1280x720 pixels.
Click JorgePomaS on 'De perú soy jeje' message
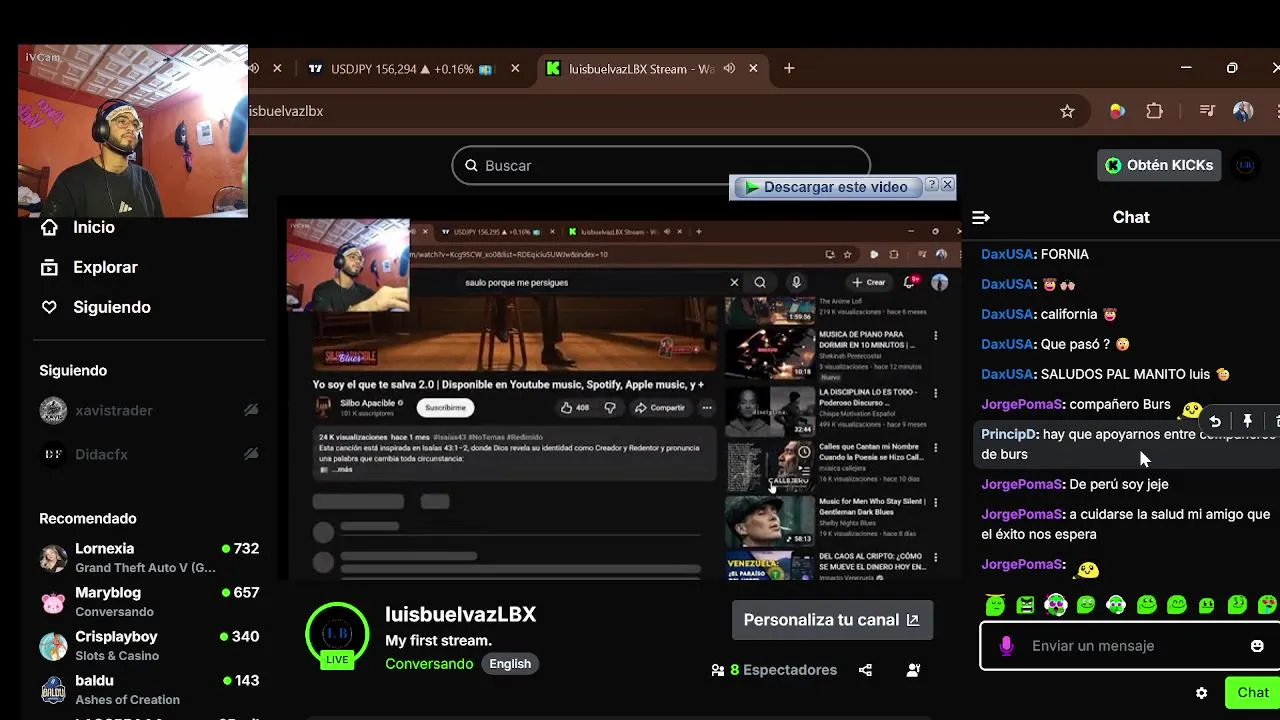coord(1021,484)
